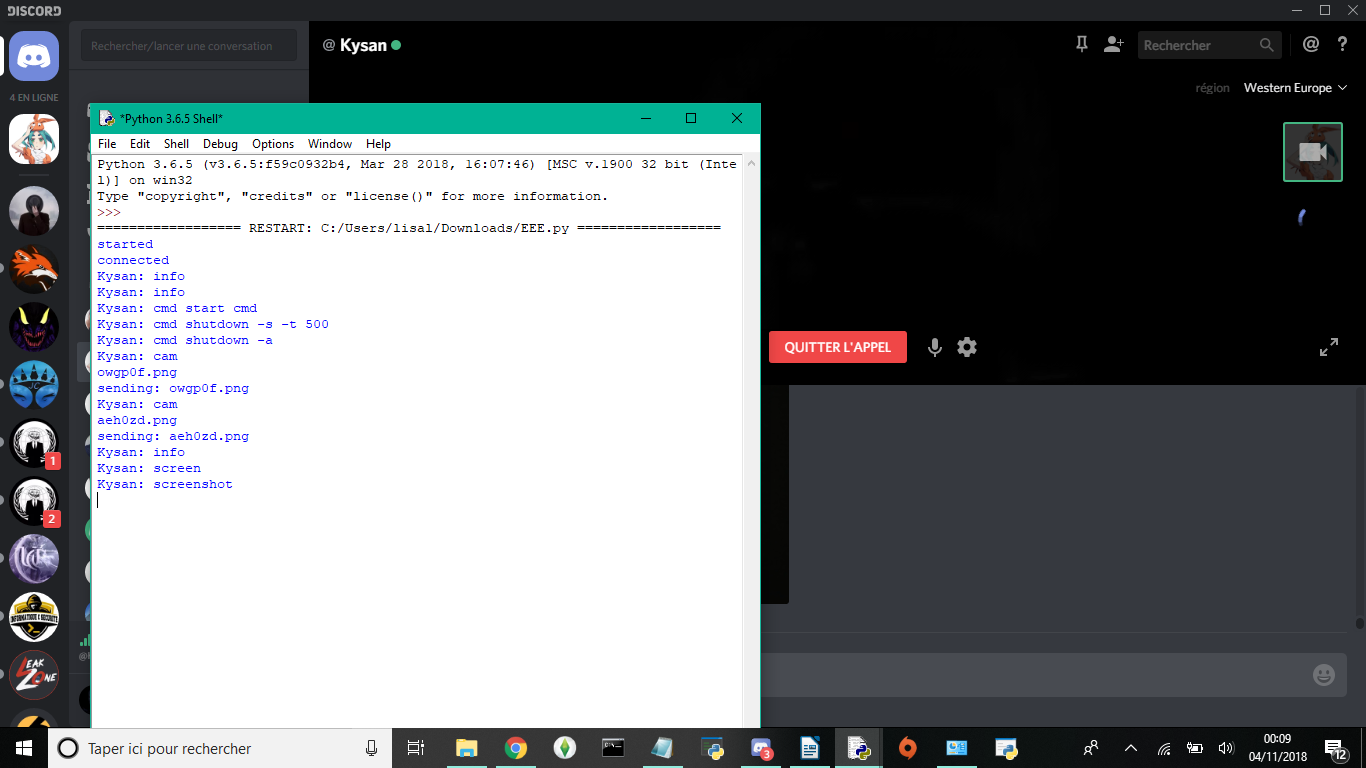The width and height of the screenshot is (1366, 768).
Task: Open File Explorer from taskbar
Action: click(466, 748)
